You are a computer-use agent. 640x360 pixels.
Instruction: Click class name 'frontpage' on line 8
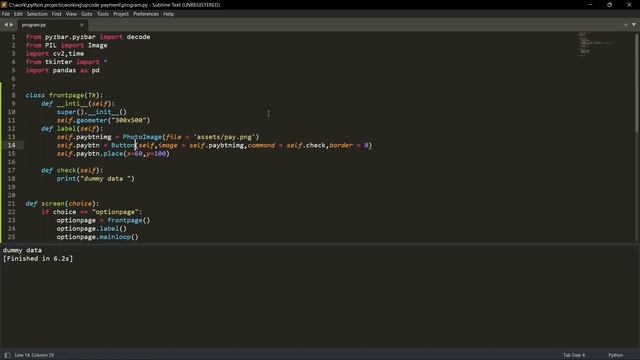67,95
